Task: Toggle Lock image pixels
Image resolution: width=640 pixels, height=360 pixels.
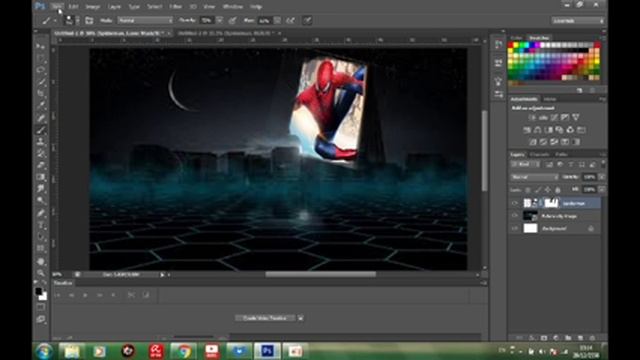Action: tap(538, 190)
